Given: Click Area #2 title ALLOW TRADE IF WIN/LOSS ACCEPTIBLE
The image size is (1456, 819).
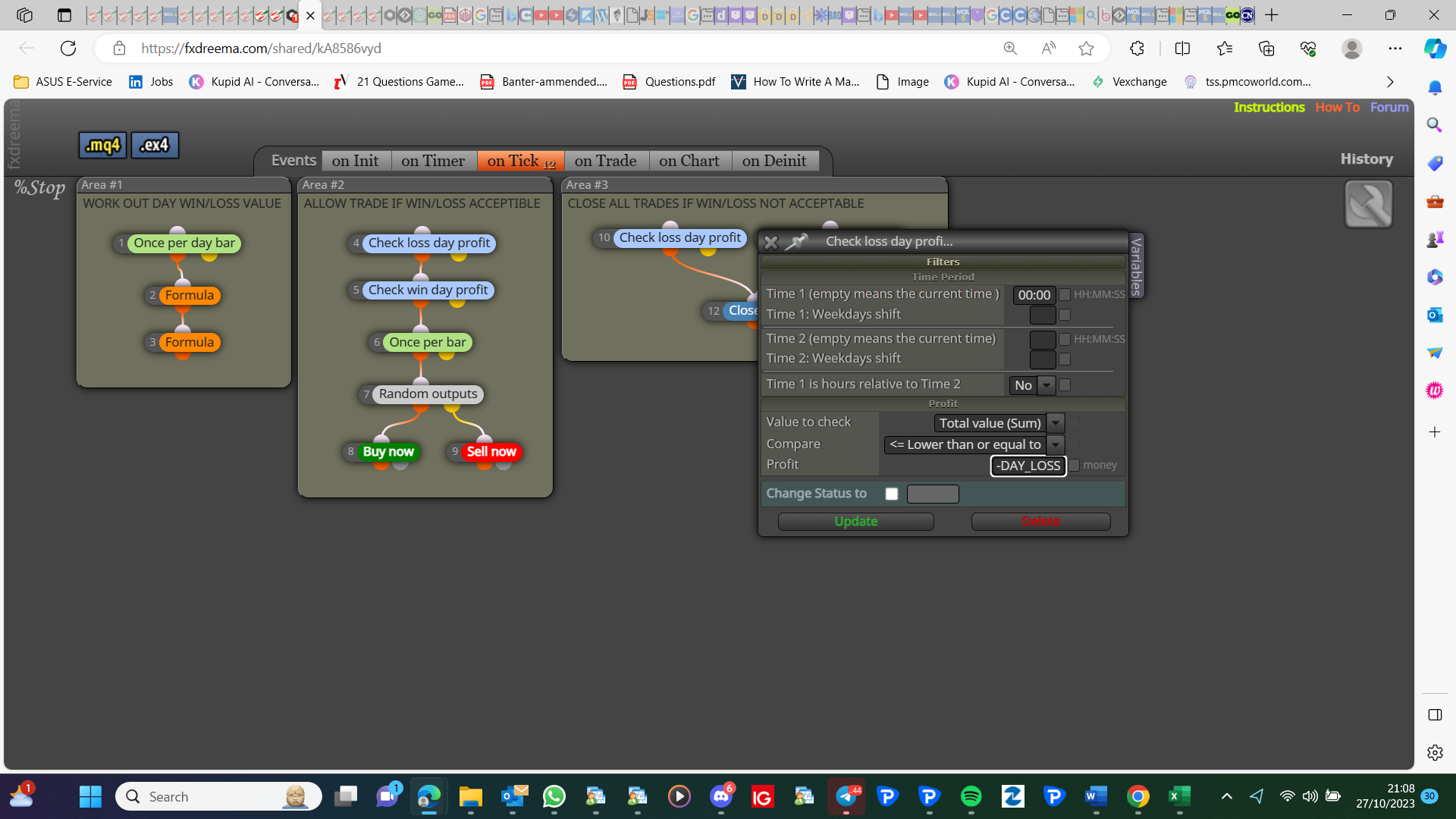Looking at the screenshot, I should (x=422, y=203).
